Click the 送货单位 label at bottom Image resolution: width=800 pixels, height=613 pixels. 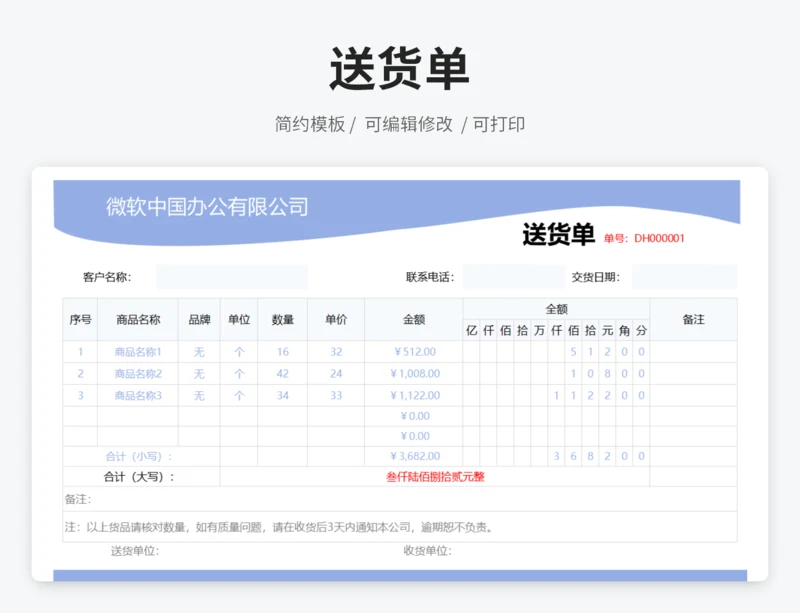click(x=134, y=551)
